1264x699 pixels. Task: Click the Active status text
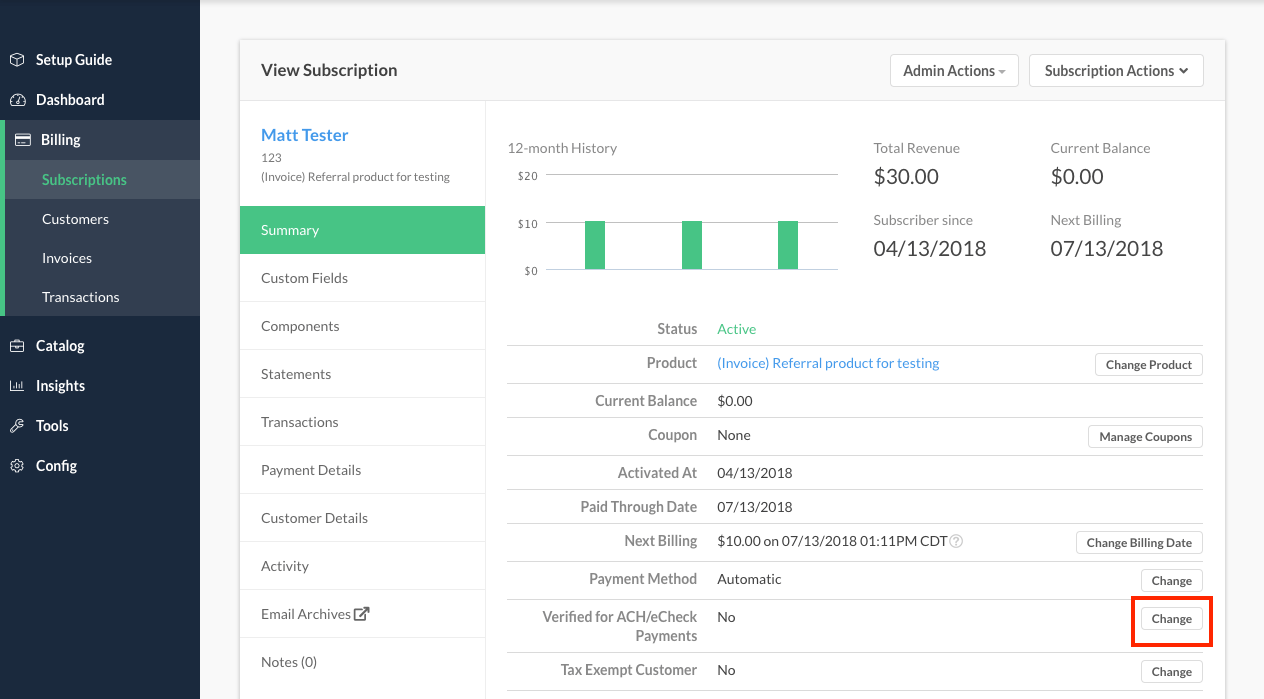[x=737, y=329]
